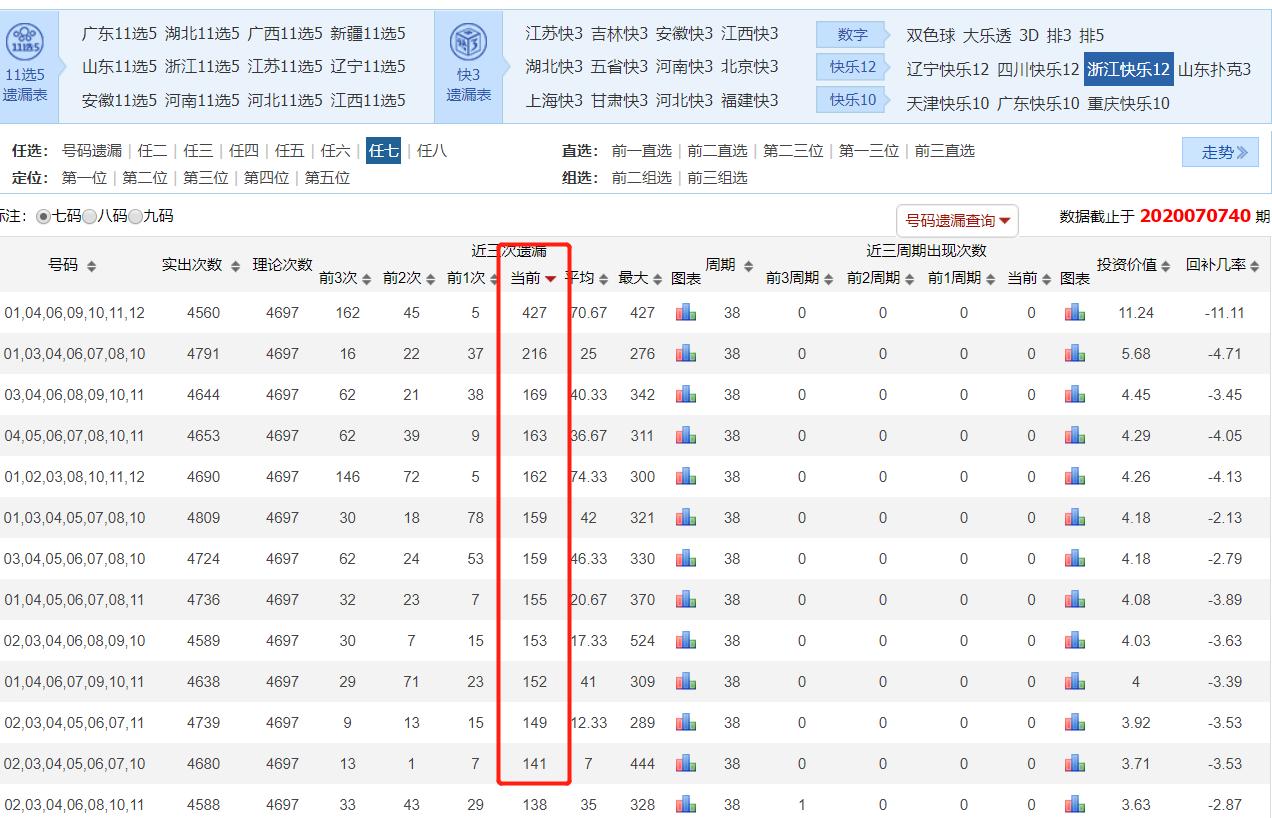
Task: Open chart icon after 最大 524
Action: [x=686, y=641]
